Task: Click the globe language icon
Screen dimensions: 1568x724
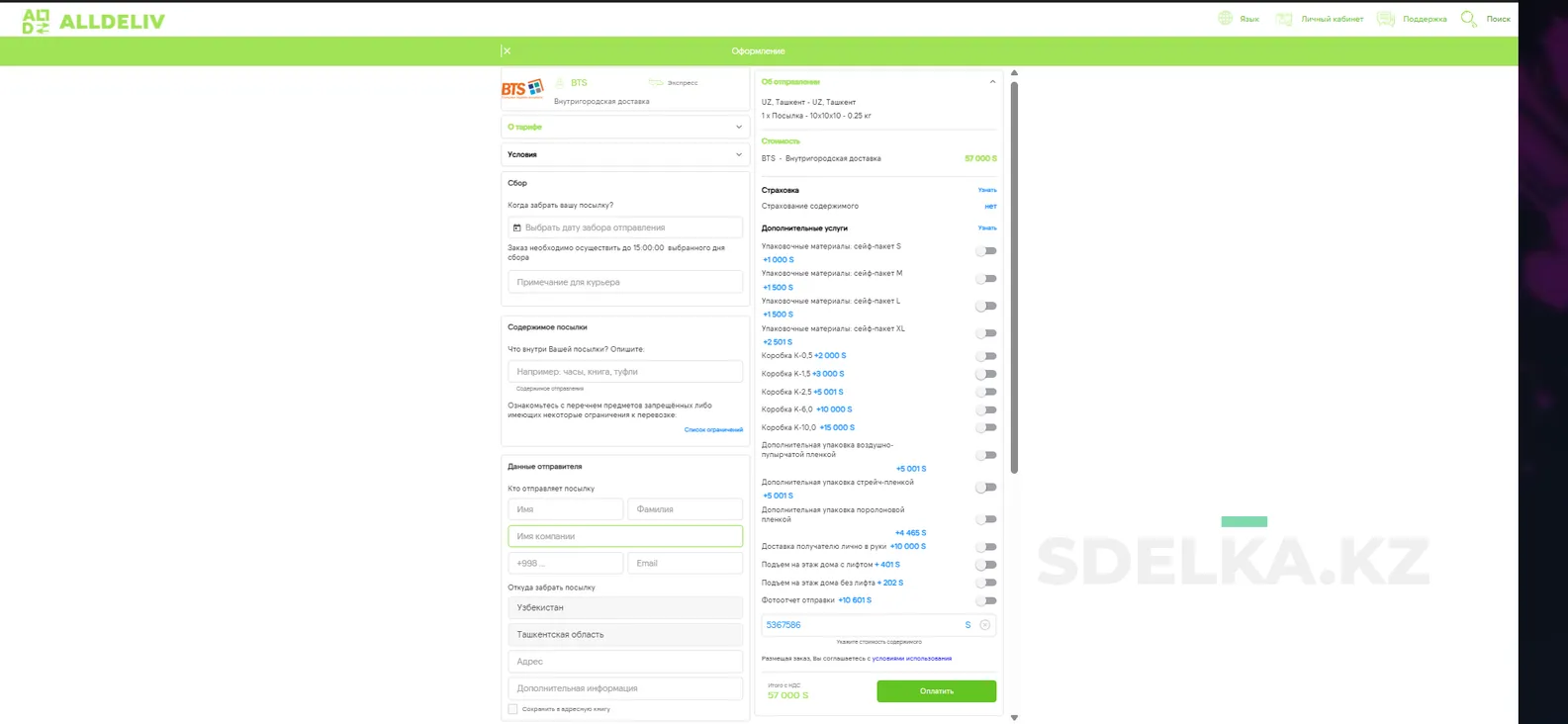Action: click(1226, 19)
